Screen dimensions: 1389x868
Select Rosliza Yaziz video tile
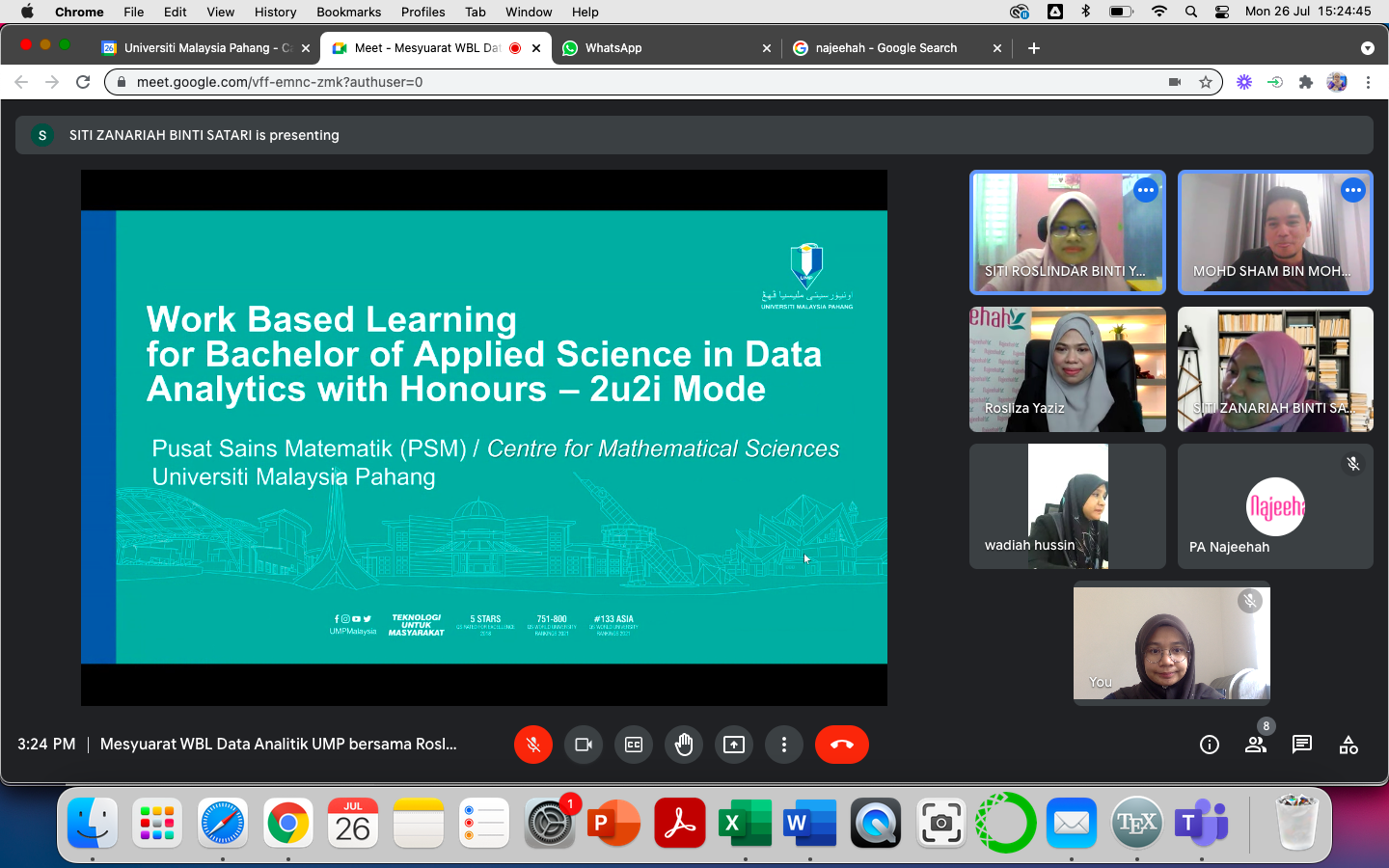click(x=1068, y=369)
